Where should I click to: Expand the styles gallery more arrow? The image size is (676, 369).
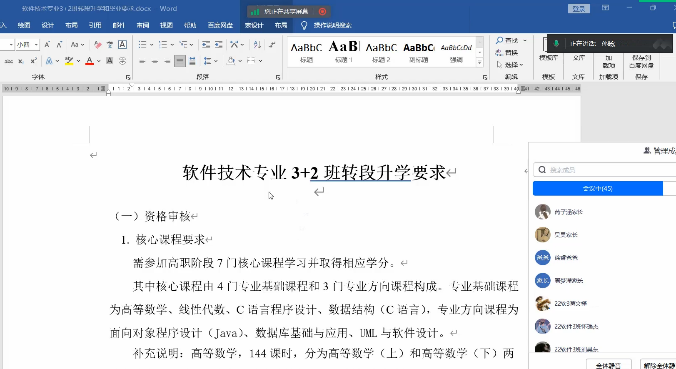click(x=479, y=63)
